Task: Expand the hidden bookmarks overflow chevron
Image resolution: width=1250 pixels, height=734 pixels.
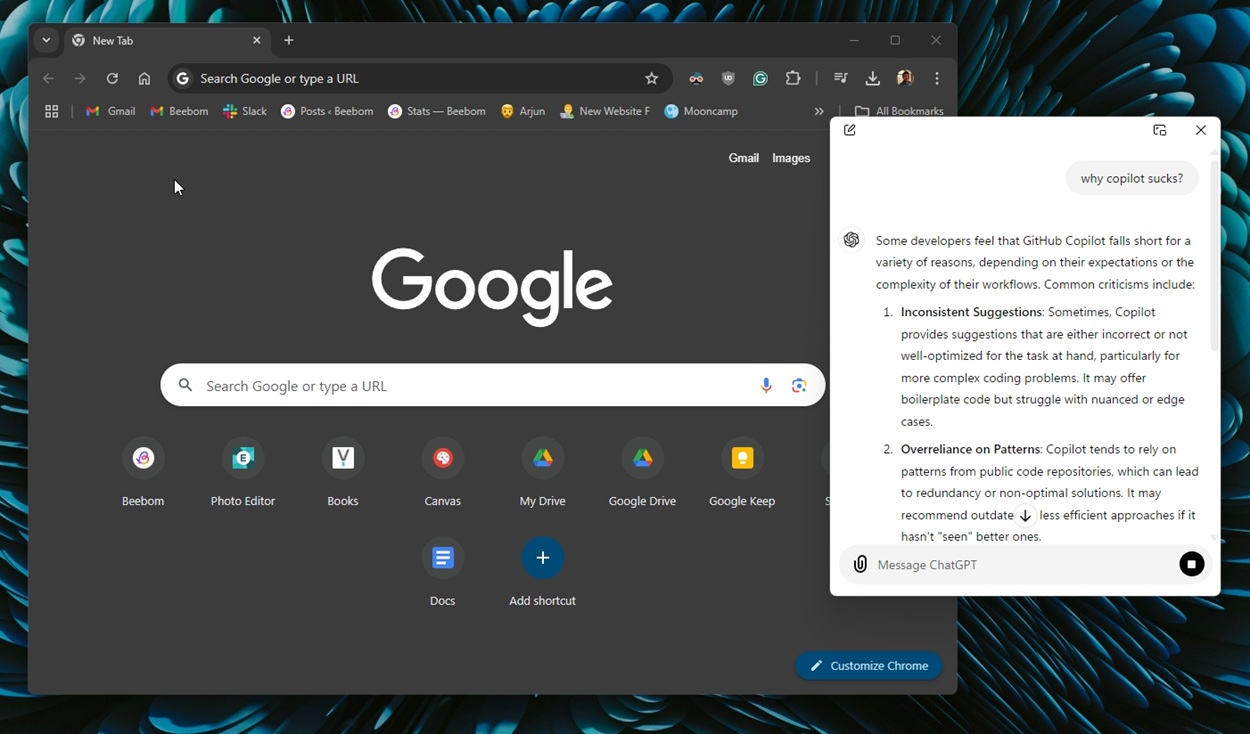Action: coord(819,111)
